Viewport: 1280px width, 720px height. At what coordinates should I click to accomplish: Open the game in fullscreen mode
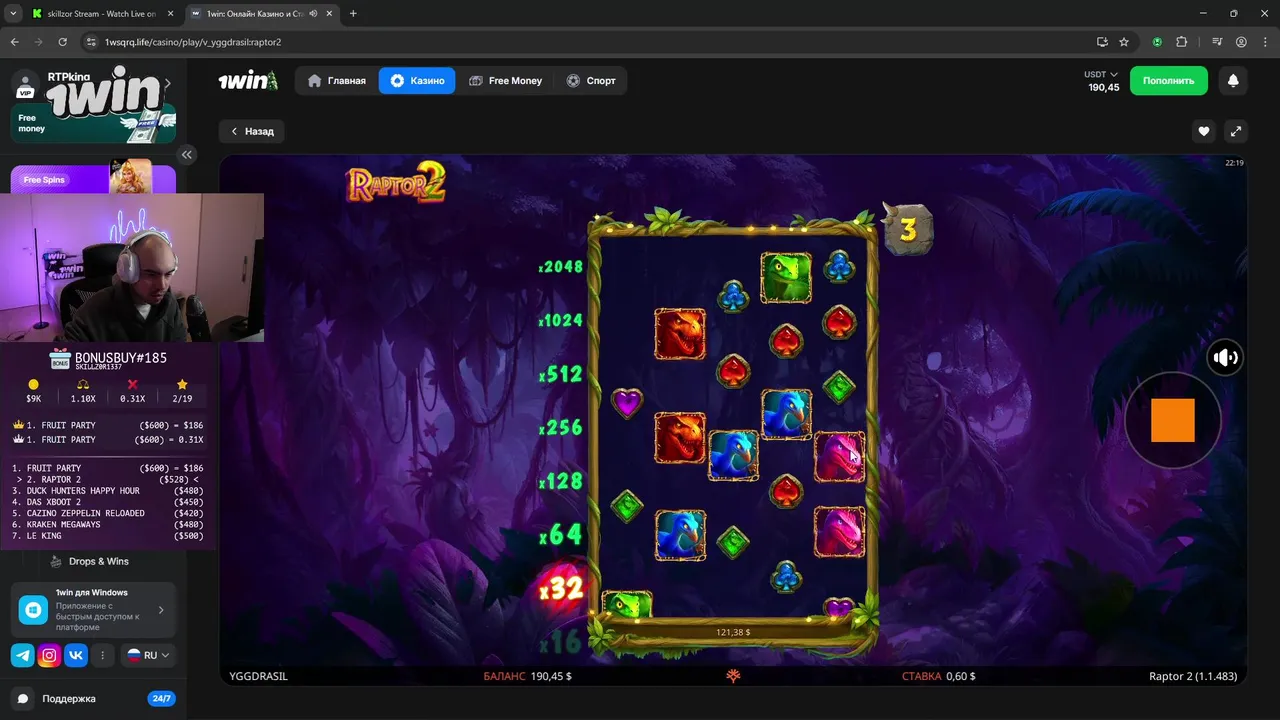(1235, 131)
